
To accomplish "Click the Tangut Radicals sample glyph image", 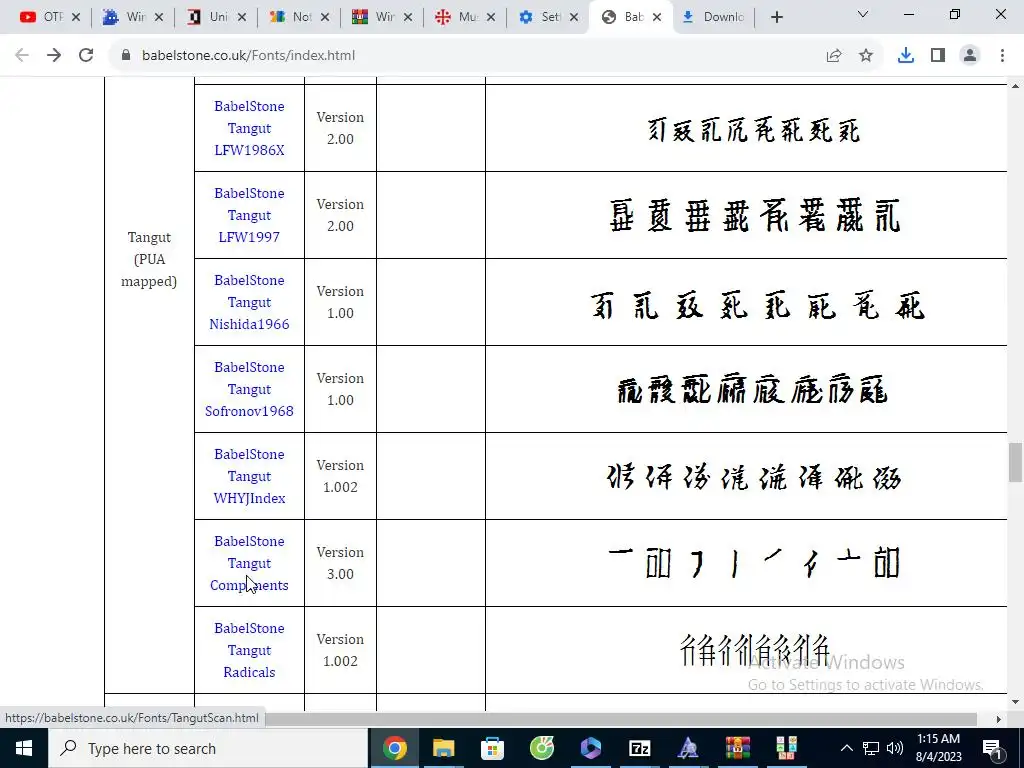I will [x=754, y=649].
